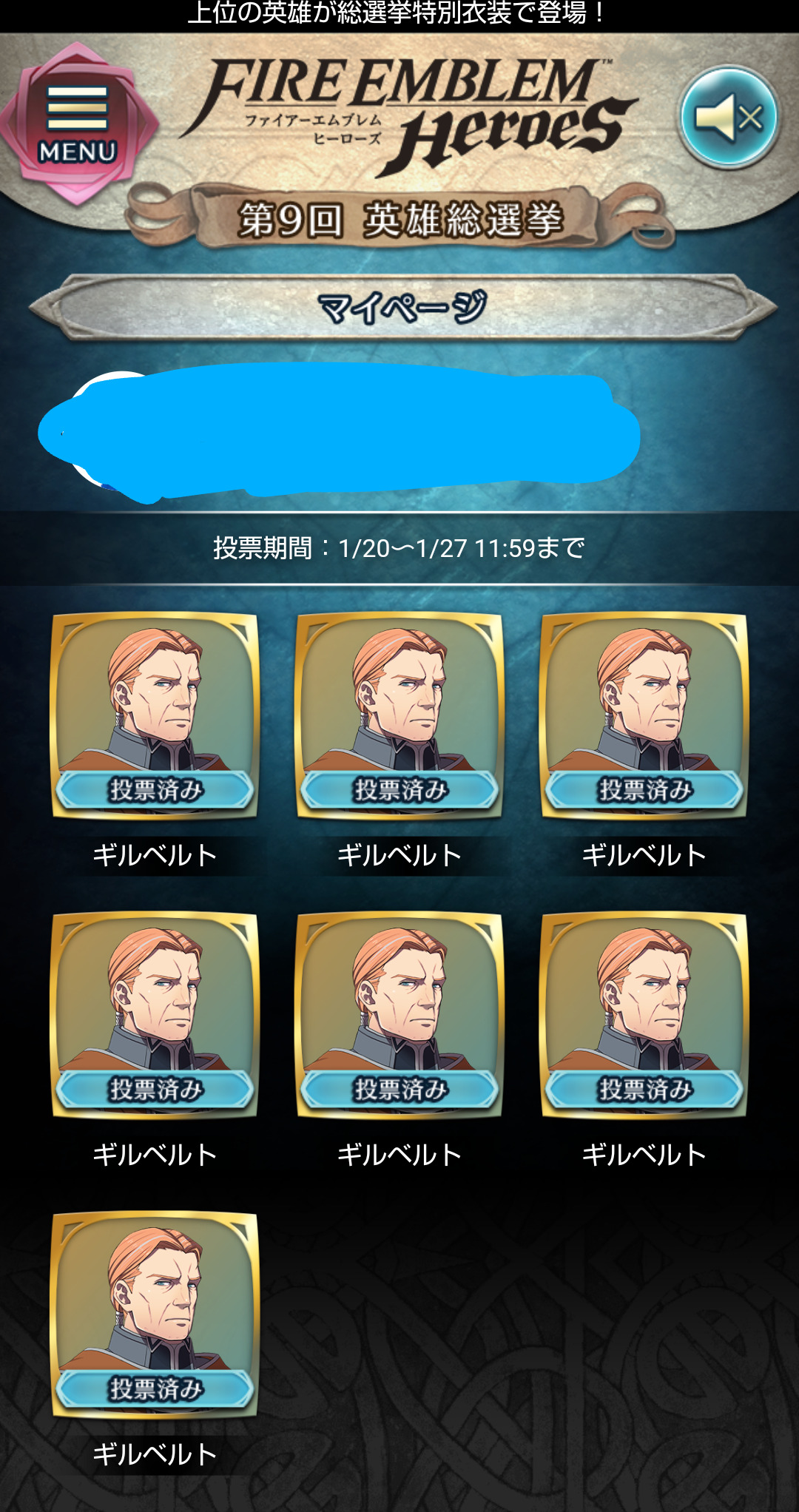Select first-row middle ギルベルト portrait
The width and height of the screenshot is (799, 1512).
tap(399, 715)
